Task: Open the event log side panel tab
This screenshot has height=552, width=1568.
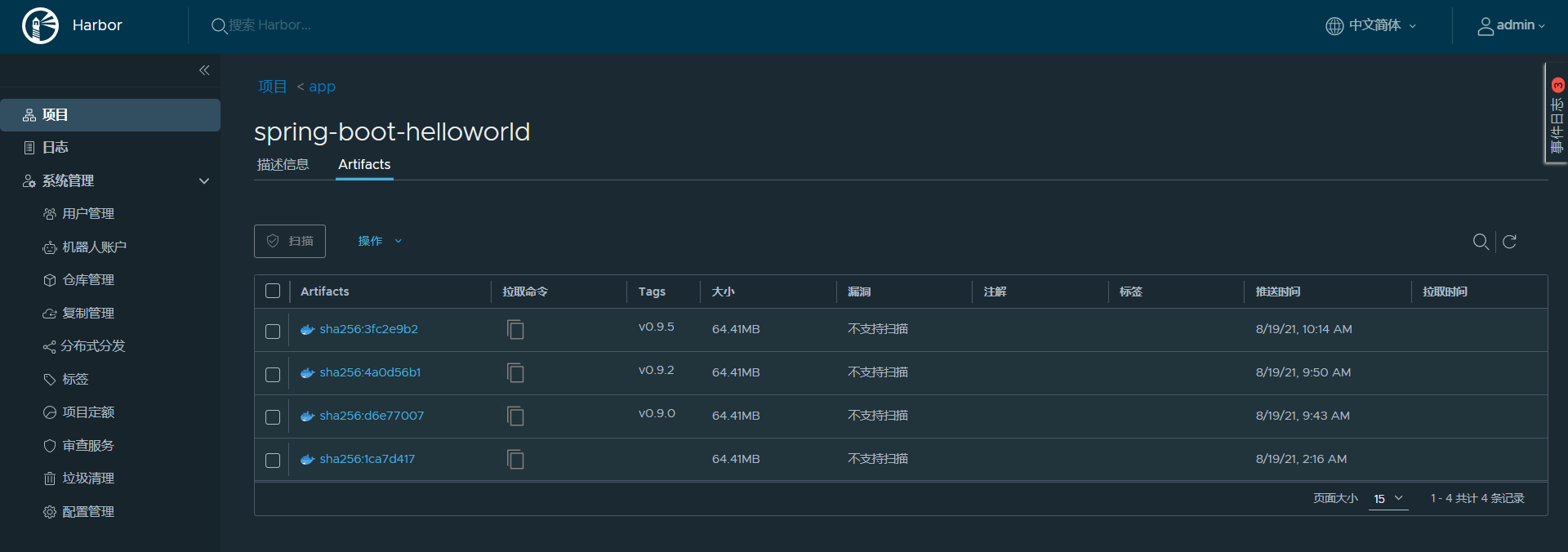Action: [1557, 114]
